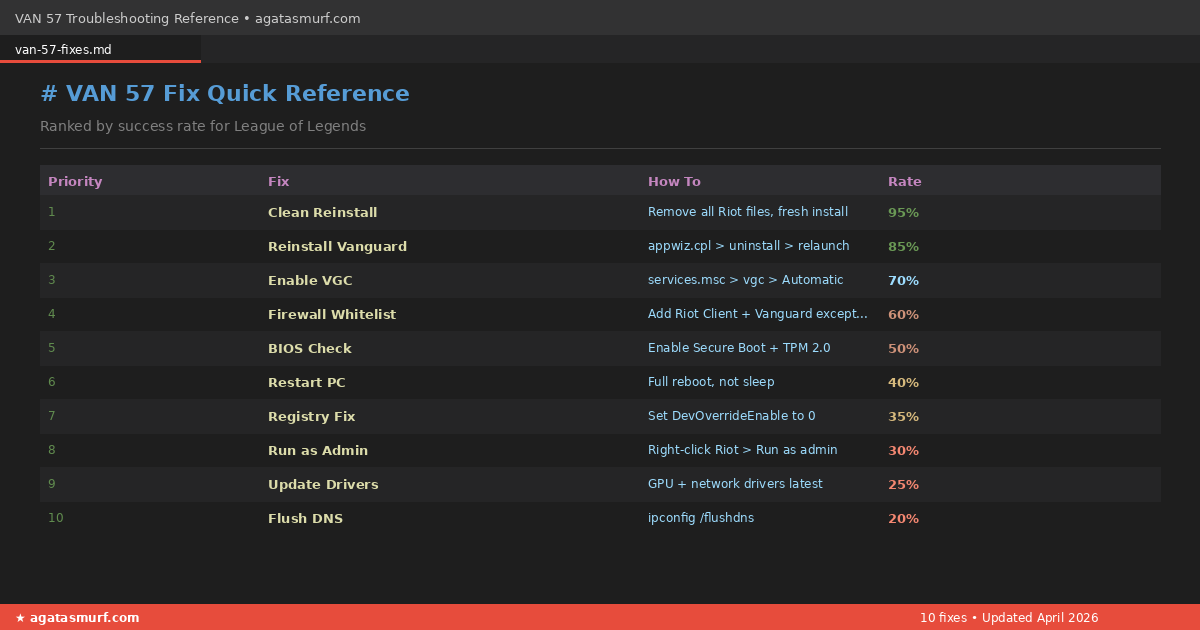Screen dimensions: 1200x630
Task: Select the Enable VGC fix name
Action: [310, 281]
